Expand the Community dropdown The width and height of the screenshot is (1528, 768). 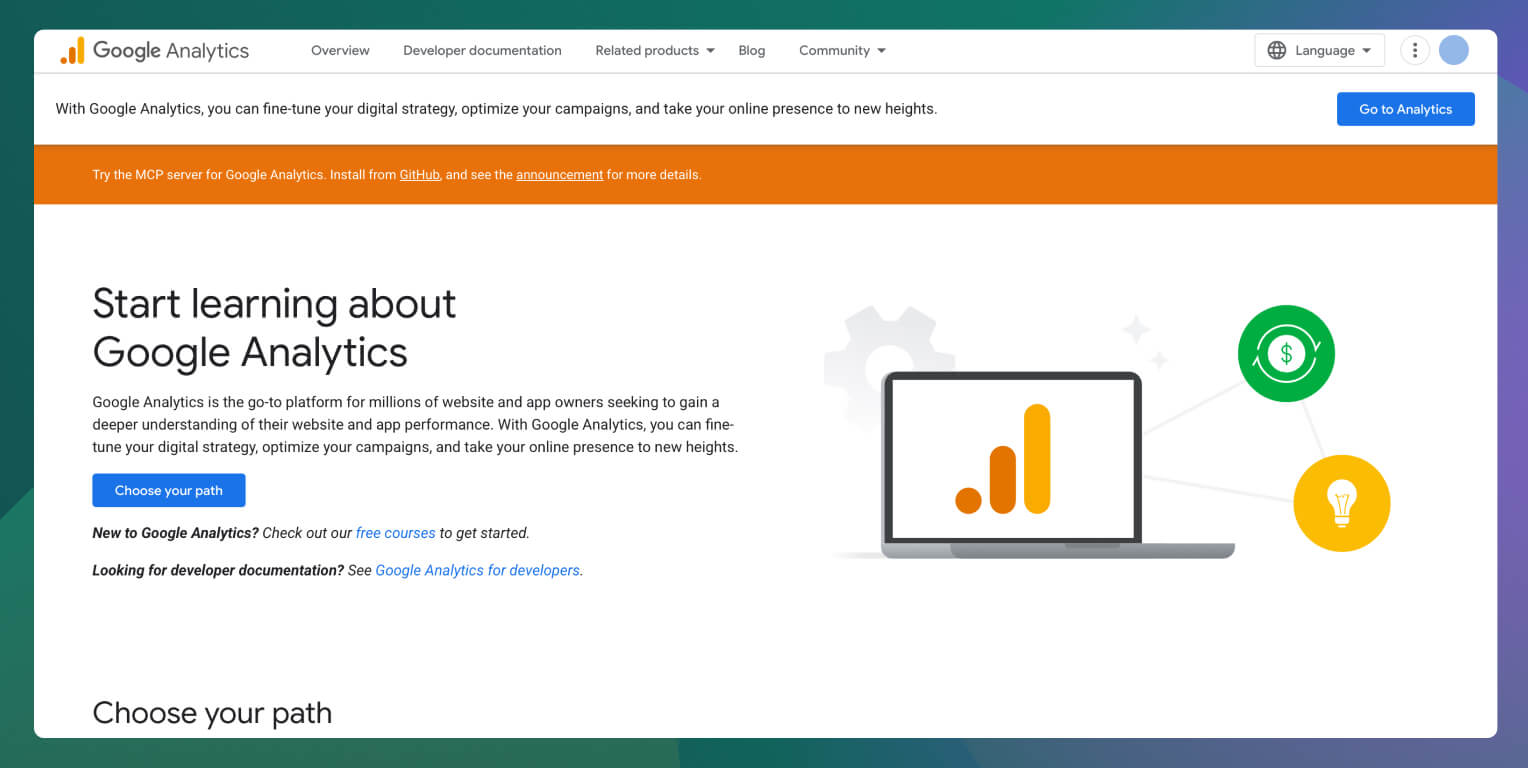(842, 50)
